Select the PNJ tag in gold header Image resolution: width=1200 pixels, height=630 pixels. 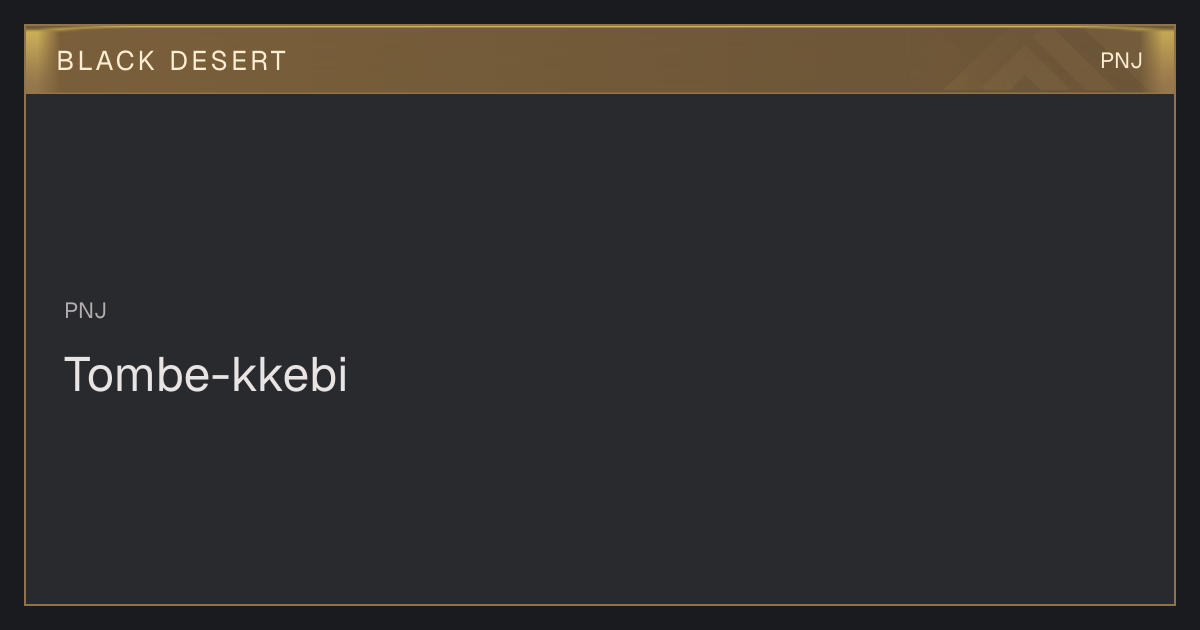tap(1121, 61)
